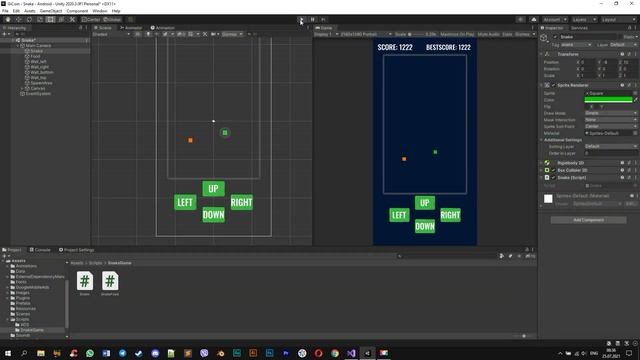The width and height of the screenshot is (640, 360).
Task: Select the Rect tool in toolbar
Action: [50, 20]
